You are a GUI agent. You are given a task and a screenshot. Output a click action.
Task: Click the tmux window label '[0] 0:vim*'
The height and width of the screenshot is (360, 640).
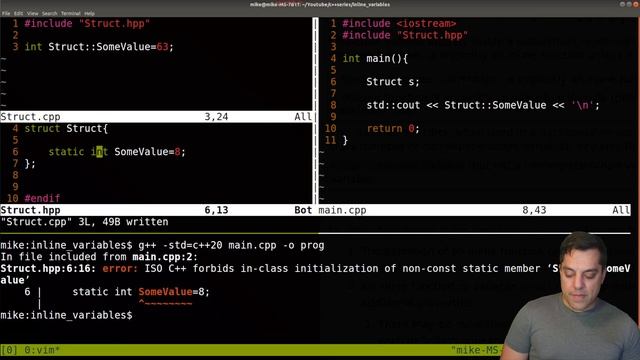click(x=30, y=350)
